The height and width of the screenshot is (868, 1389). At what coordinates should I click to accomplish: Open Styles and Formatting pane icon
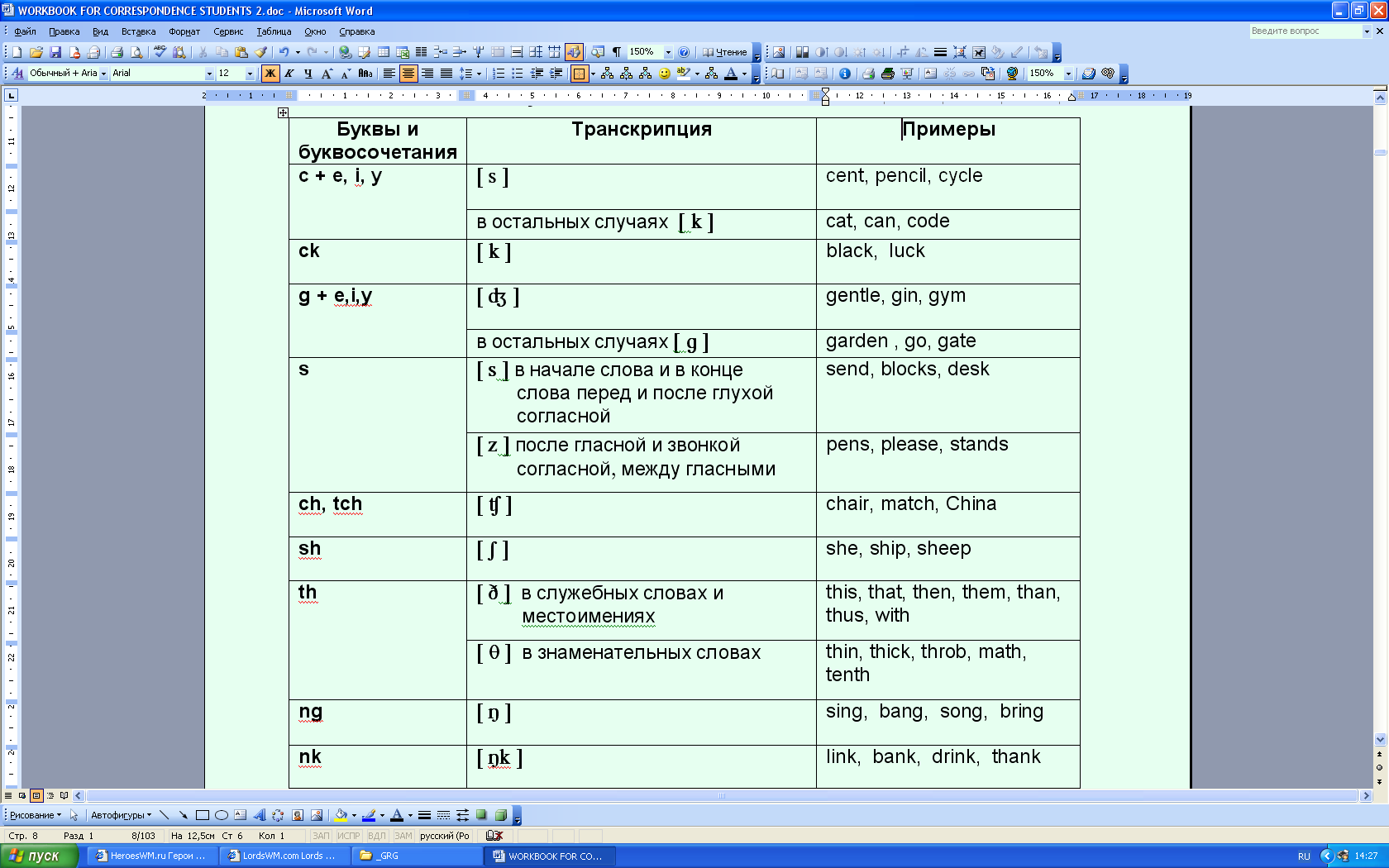[17, 74]
